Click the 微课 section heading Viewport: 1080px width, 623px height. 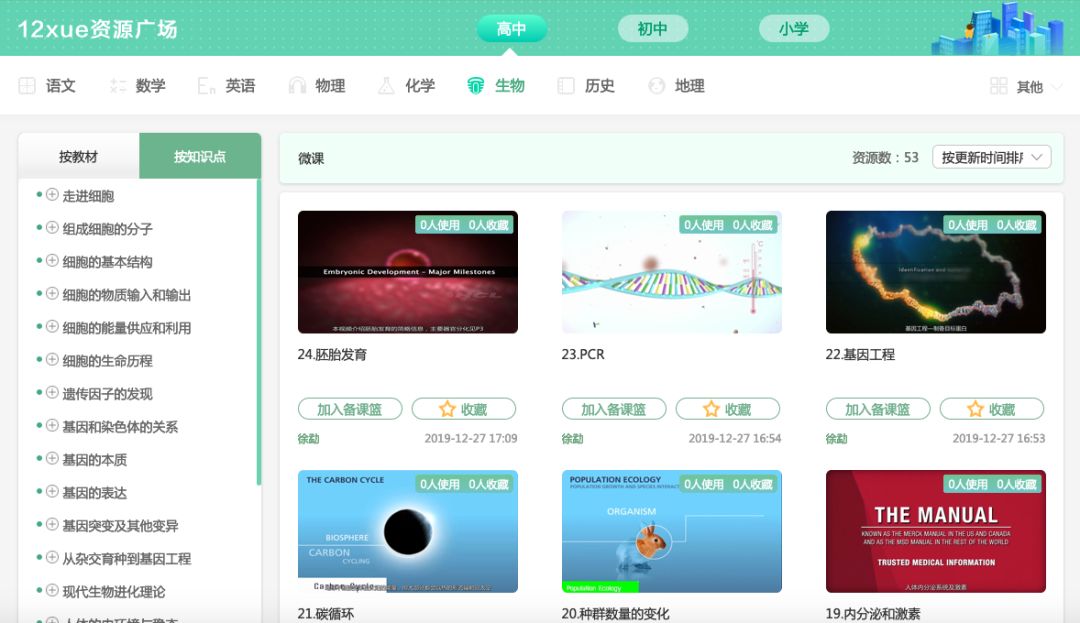[x=311, y=158]
